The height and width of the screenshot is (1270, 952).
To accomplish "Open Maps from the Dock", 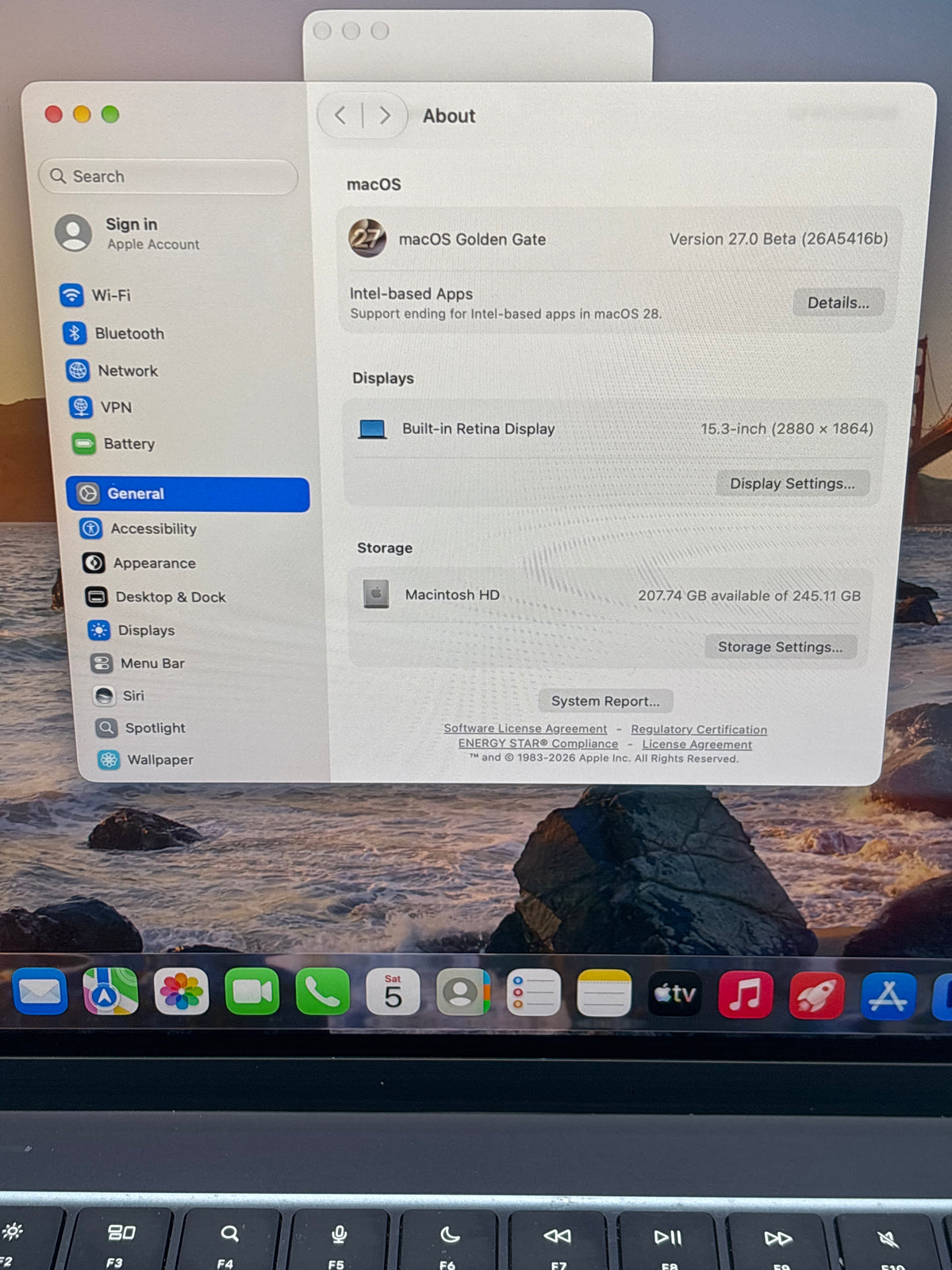I will [x=110, y=991].
